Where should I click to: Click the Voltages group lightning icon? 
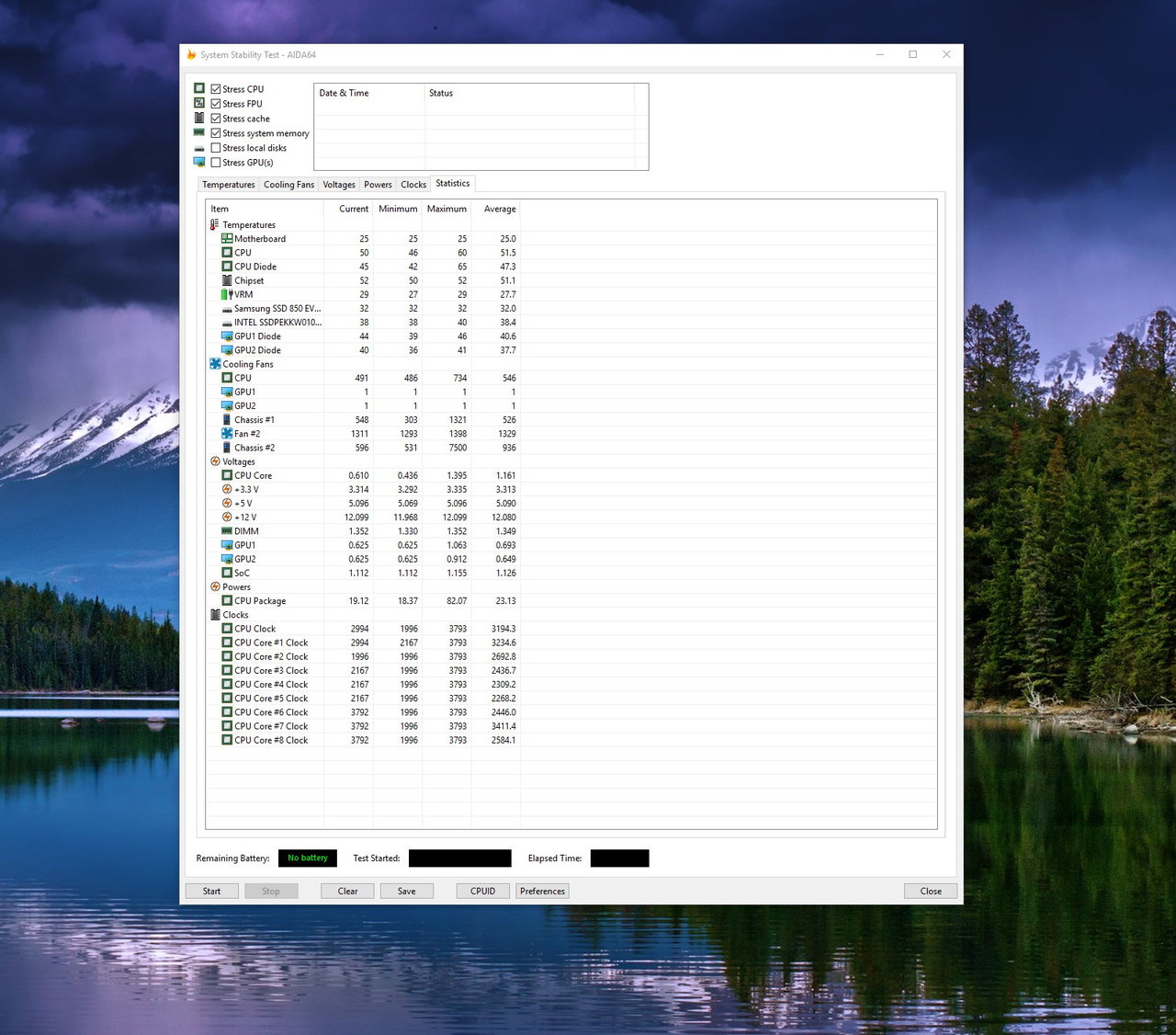tap(215, 461)
